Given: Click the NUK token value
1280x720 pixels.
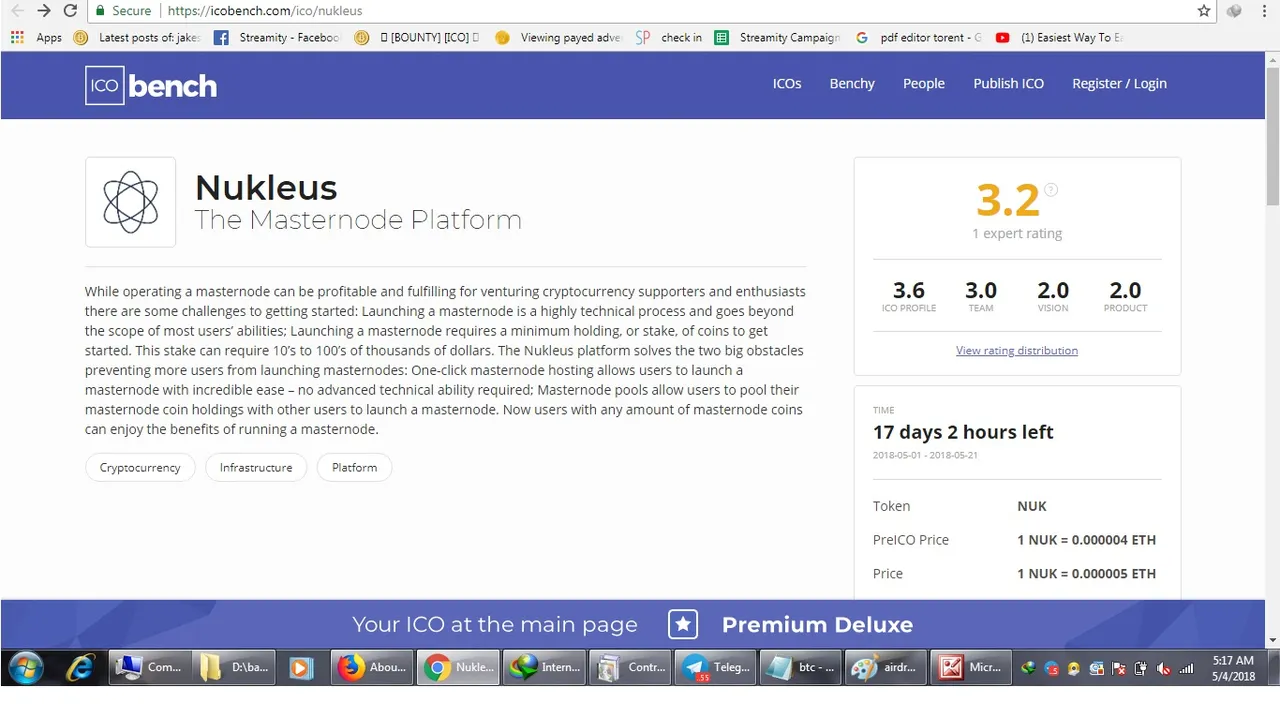Looking at the screenshot, I should pyautogui.click(x=1032, y=506).
